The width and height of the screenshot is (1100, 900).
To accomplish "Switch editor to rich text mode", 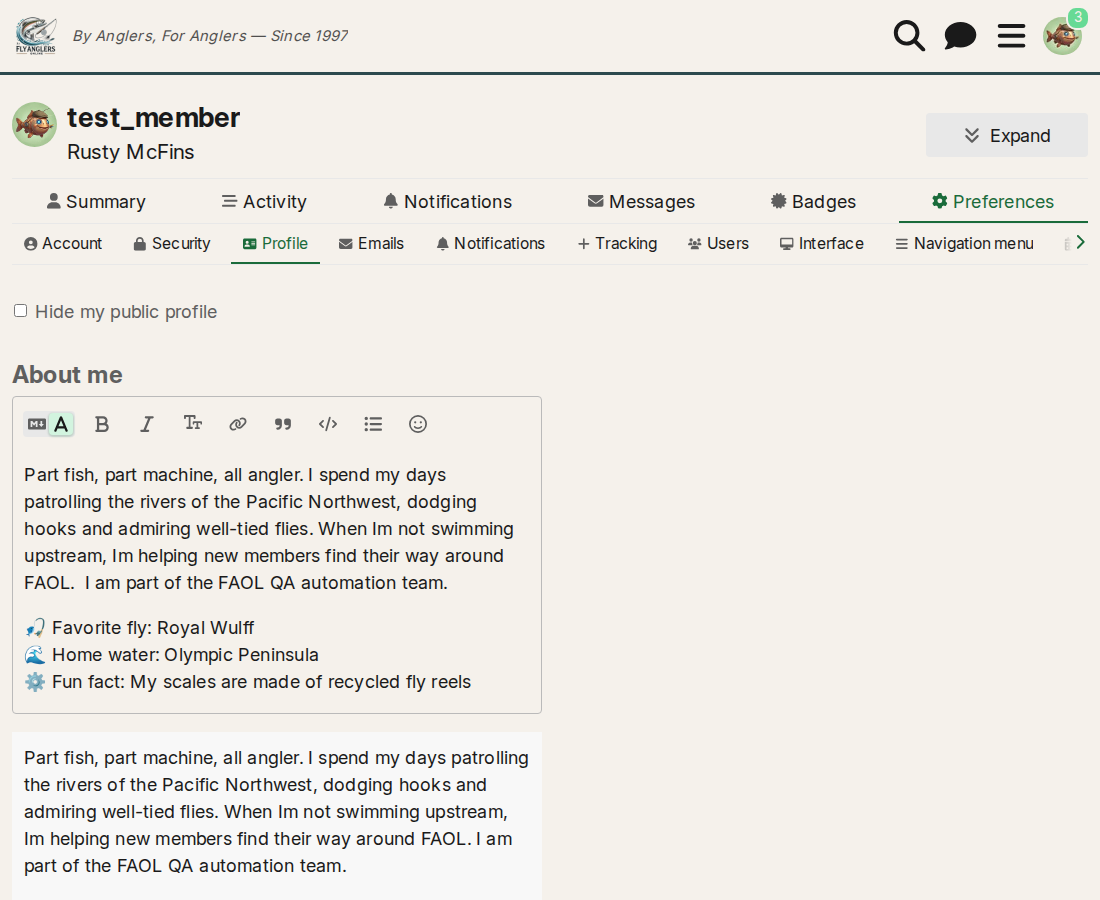I will [x=62, y=424].
